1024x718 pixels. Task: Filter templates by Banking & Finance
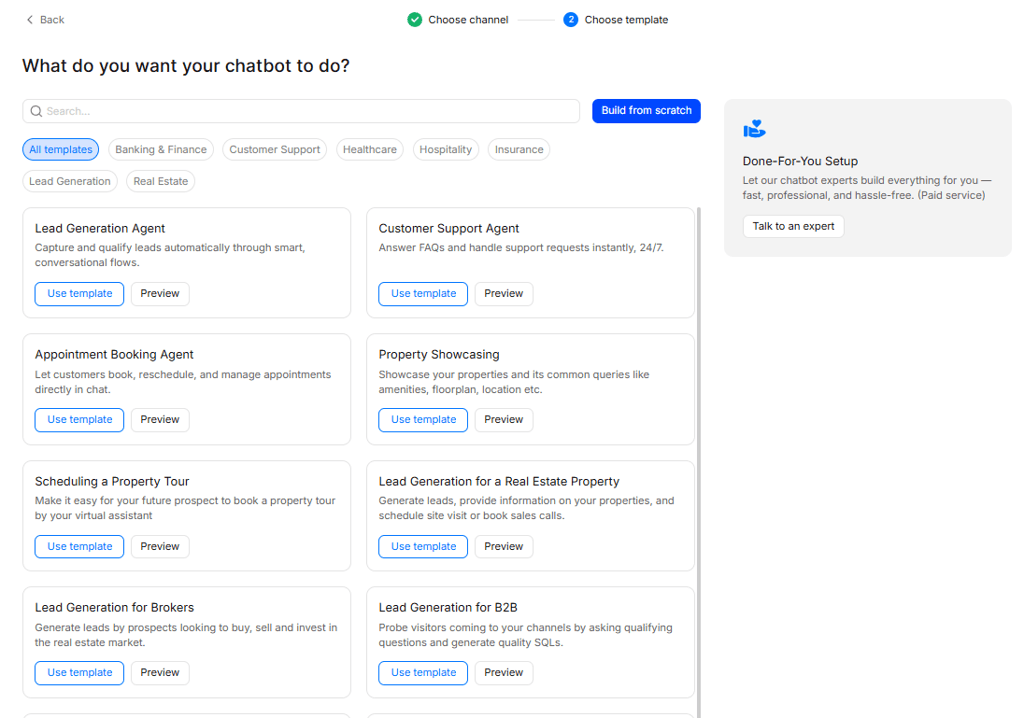pyautogui.click(x=161, y=150)
